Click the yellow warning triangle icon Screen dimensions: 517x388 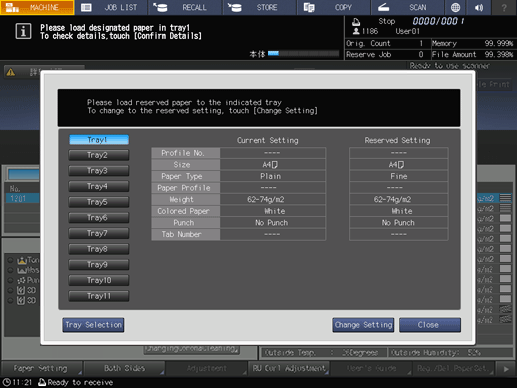coord(11,72)
